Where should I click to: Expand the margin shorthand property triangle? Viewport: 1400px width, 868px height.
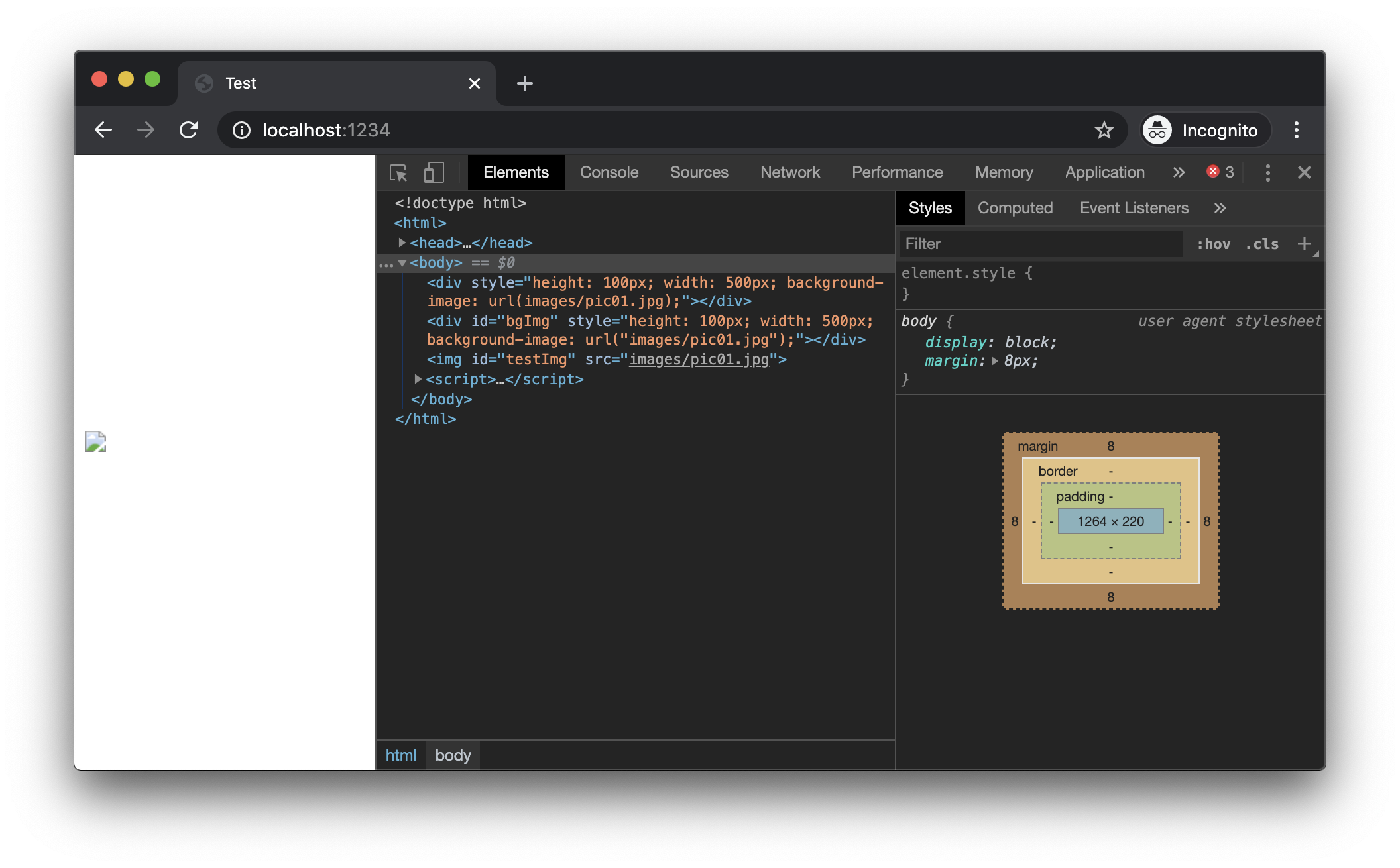click(994, 362)
